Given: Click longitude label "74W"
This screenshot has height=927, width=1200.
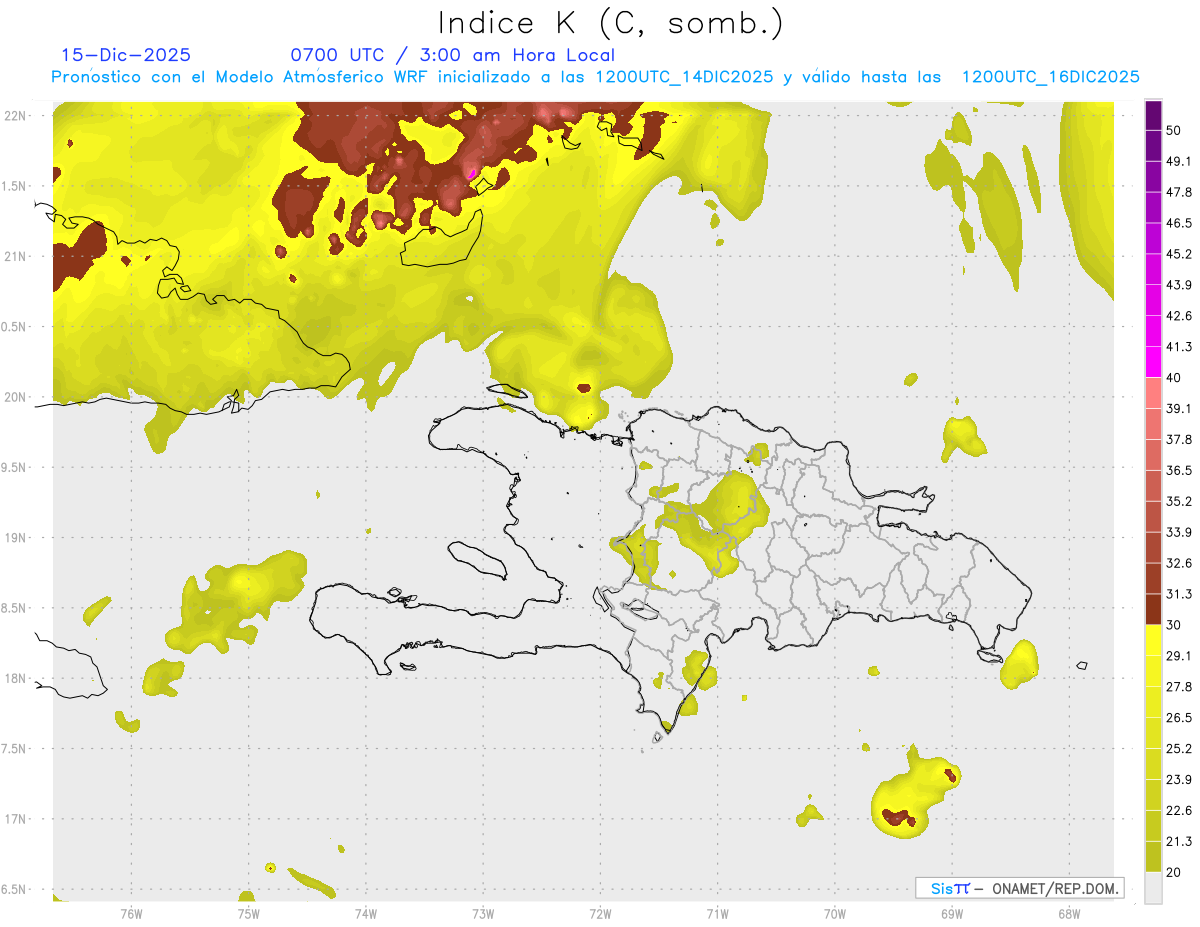Looking at the screenshot, I should [365, 913].
